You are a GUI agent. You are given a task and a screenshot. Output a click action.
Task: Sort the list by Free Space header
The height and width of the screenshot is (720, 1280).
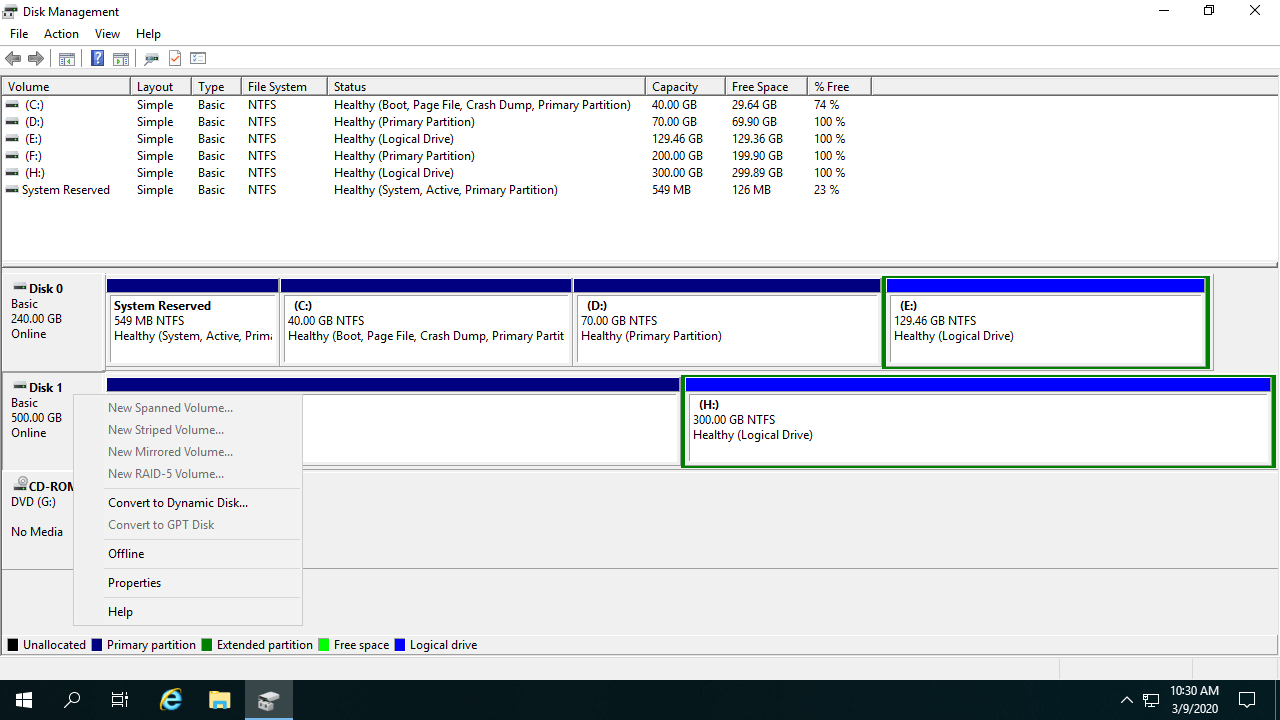click(x=759, y=87)
